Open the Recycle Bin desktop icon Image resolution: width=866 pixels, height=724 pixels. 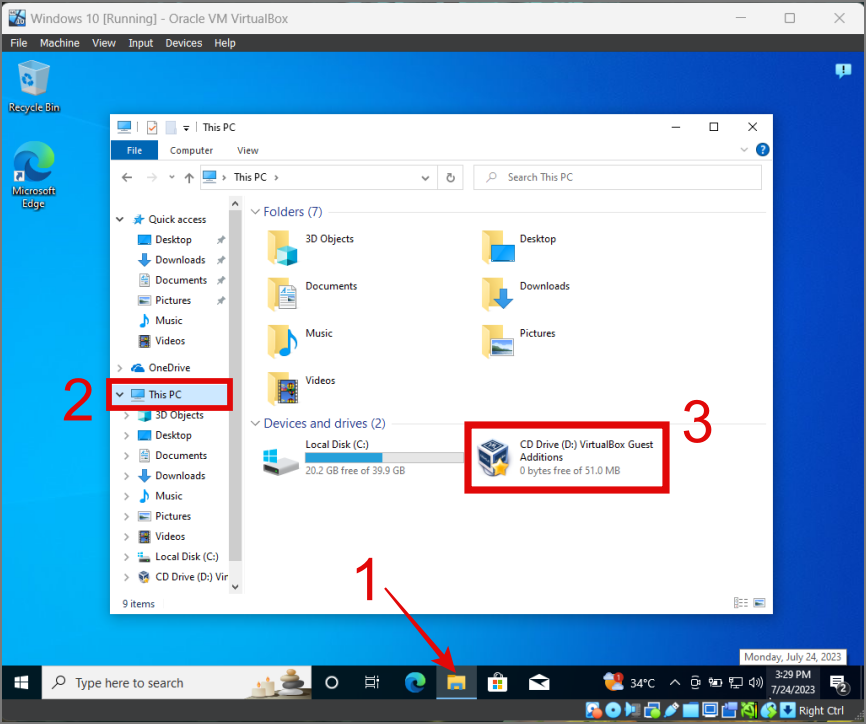(34, 87)
